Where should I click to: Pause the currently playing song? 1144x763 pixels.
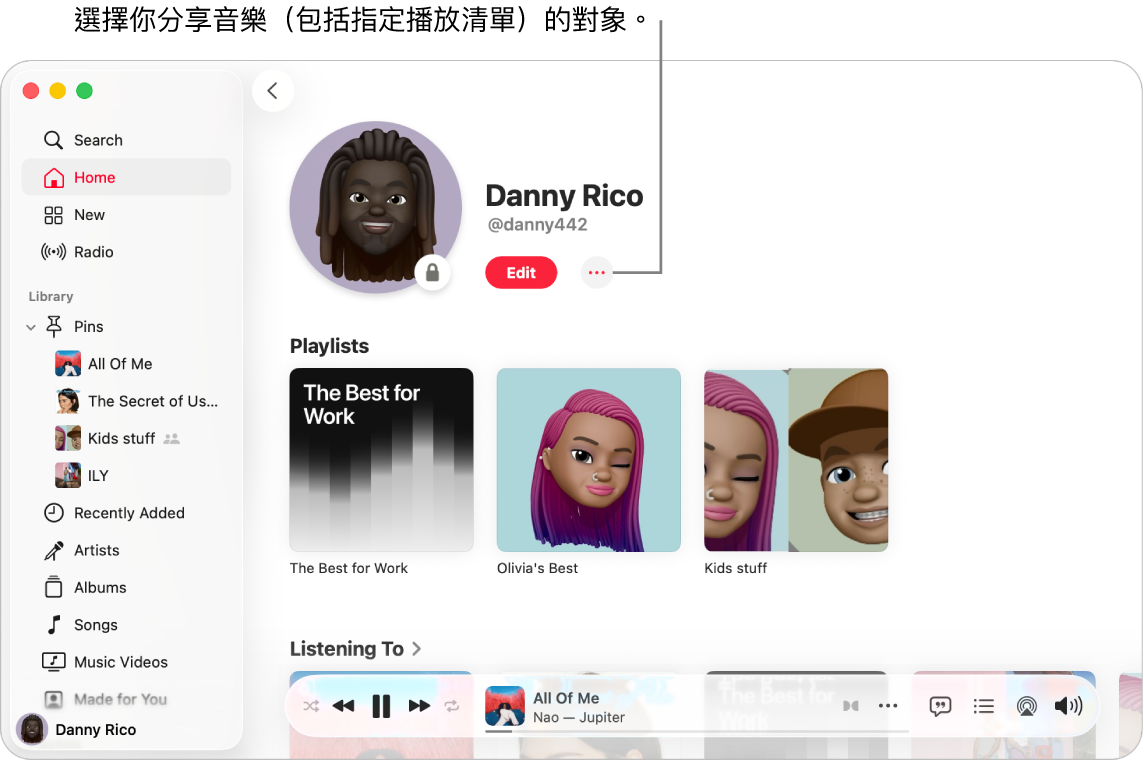[x=381, y=705]
